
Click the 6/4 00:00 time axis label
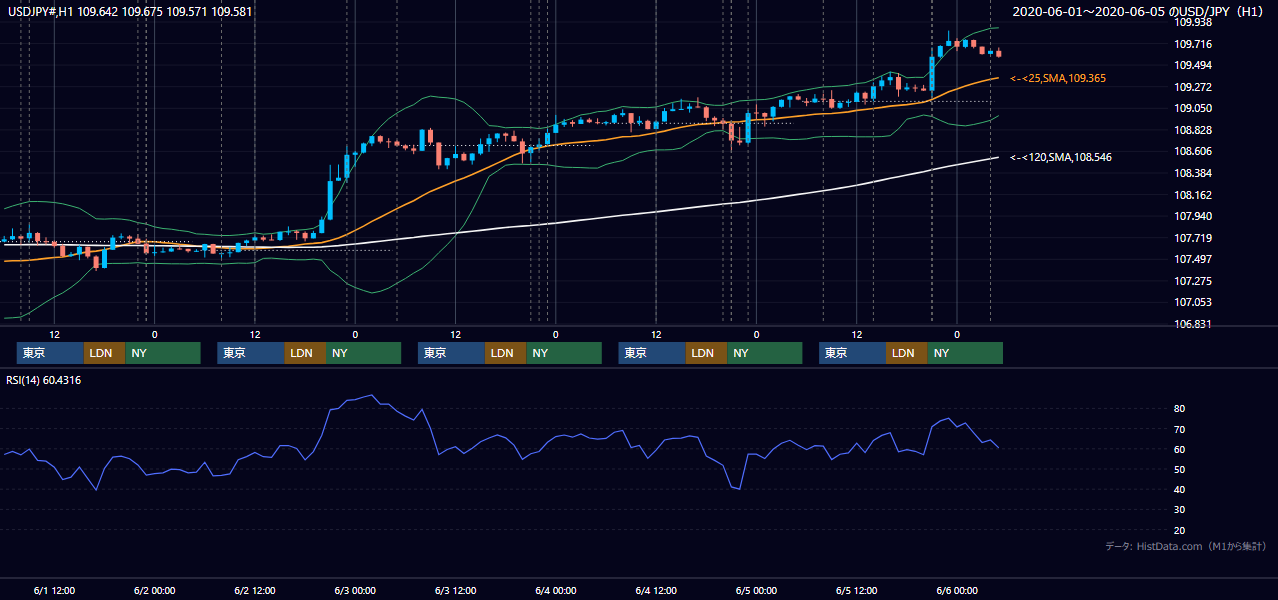[555, 591]
